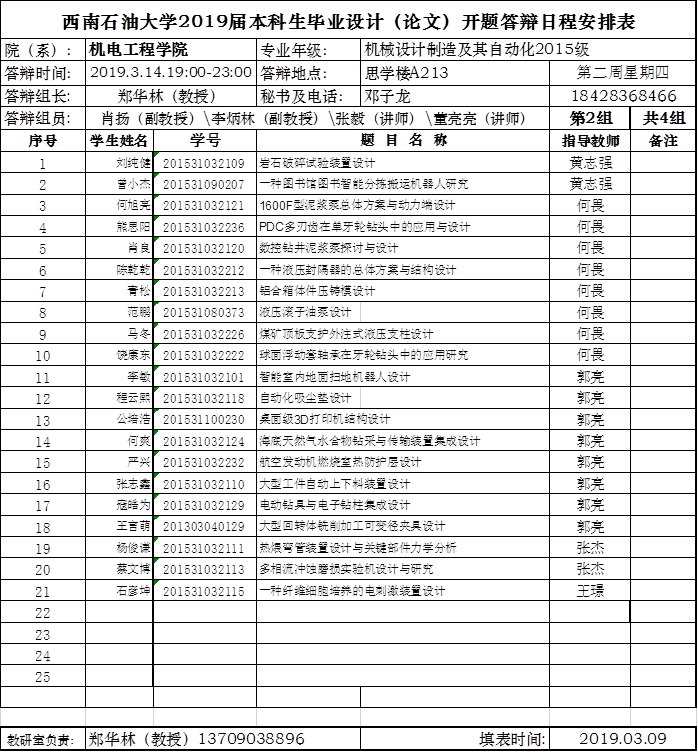Select student ID cell 201531032109
The width and height of the screenshot is (698, 752).
click(204, 163)
